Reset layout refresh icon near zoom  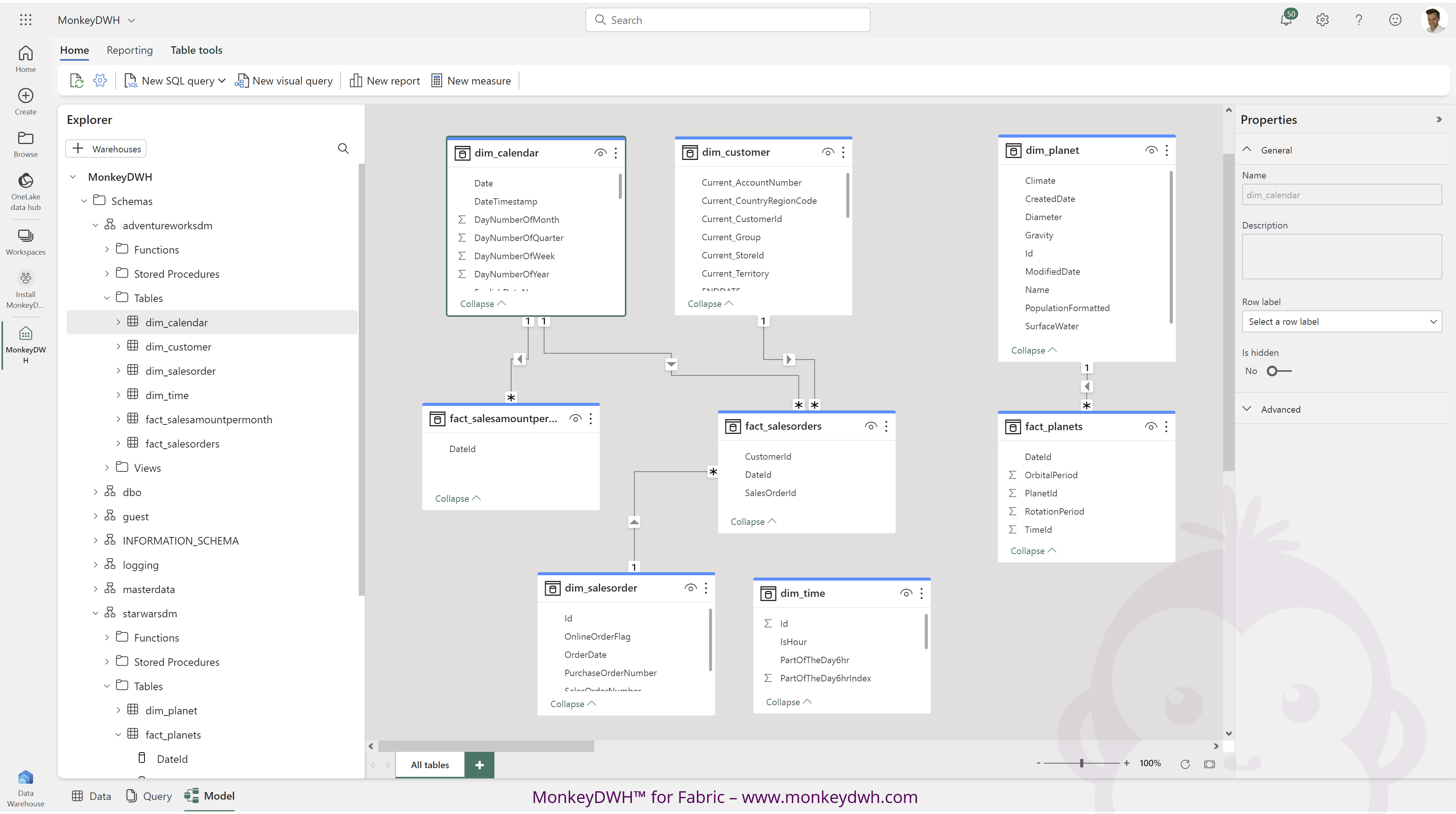[1185, 764]
